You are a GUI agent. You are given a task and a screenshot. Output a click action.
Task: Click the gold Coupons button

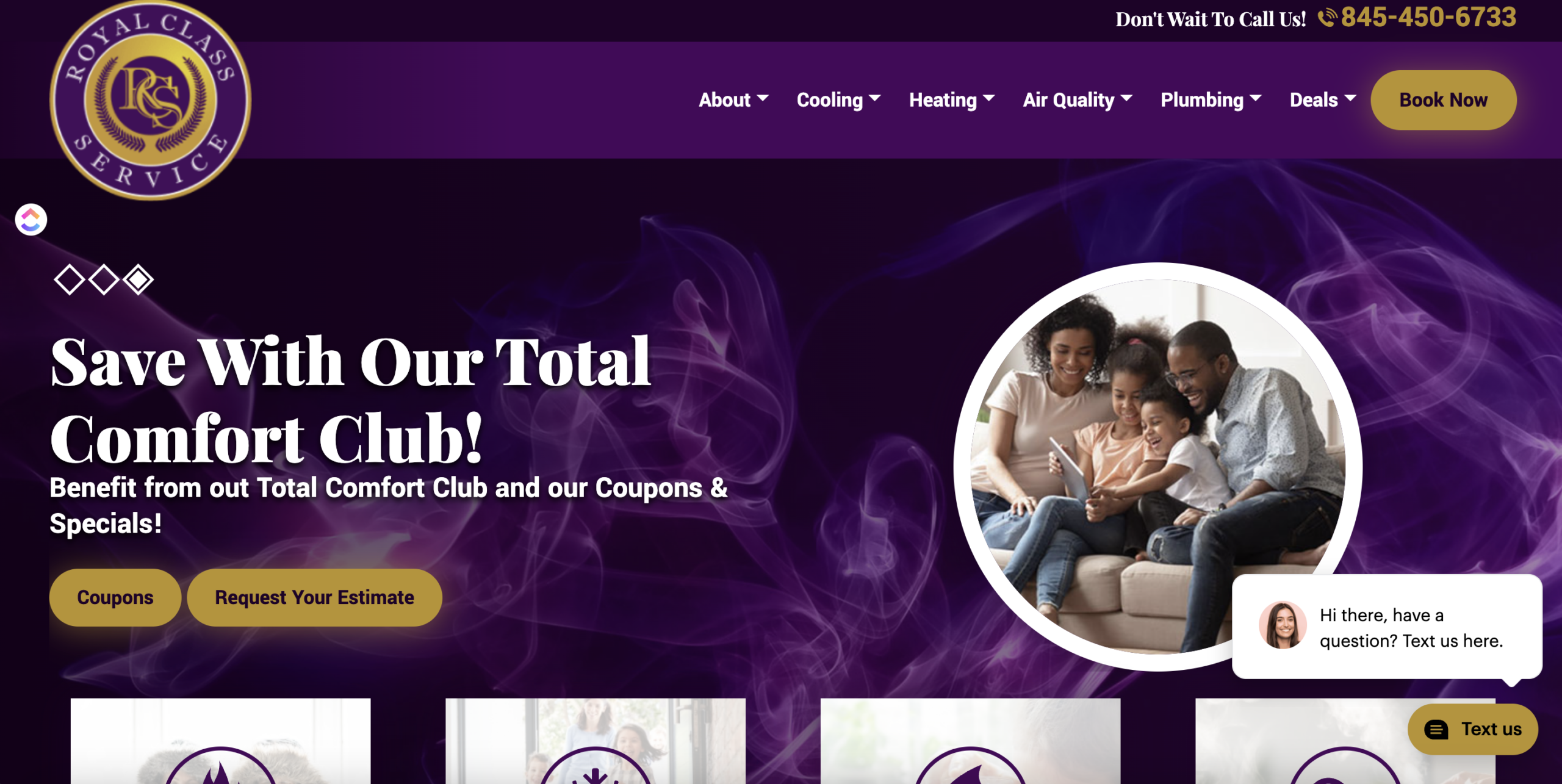[x=115, y=597]
